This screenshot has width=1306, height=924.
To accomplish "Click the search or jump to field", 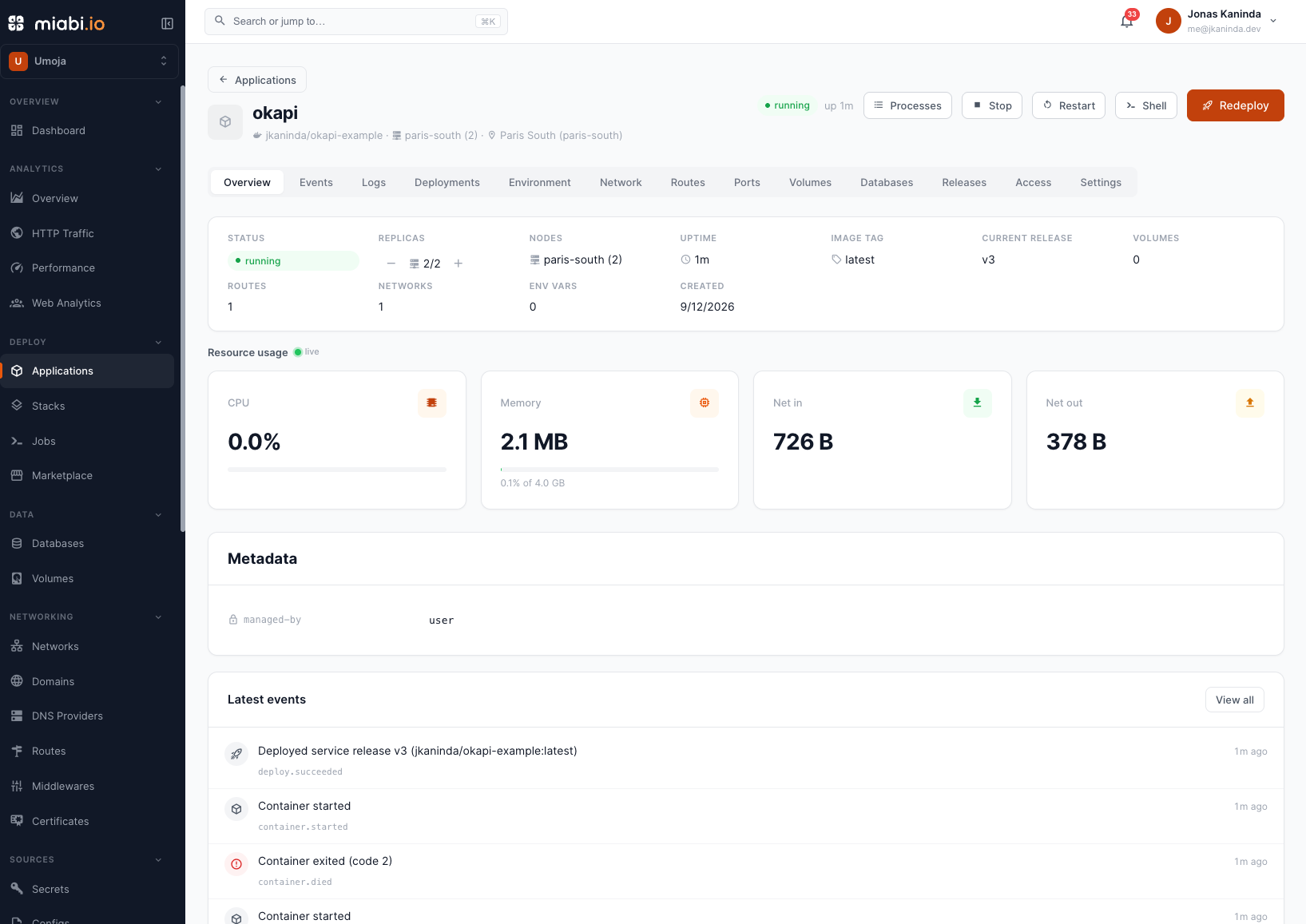I will click(x=356, y=22).
